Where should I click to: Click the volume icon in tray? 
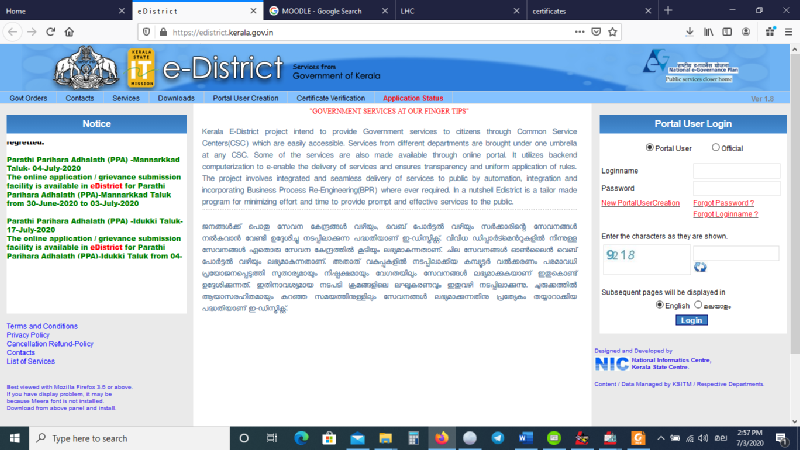tap(703, 438)
